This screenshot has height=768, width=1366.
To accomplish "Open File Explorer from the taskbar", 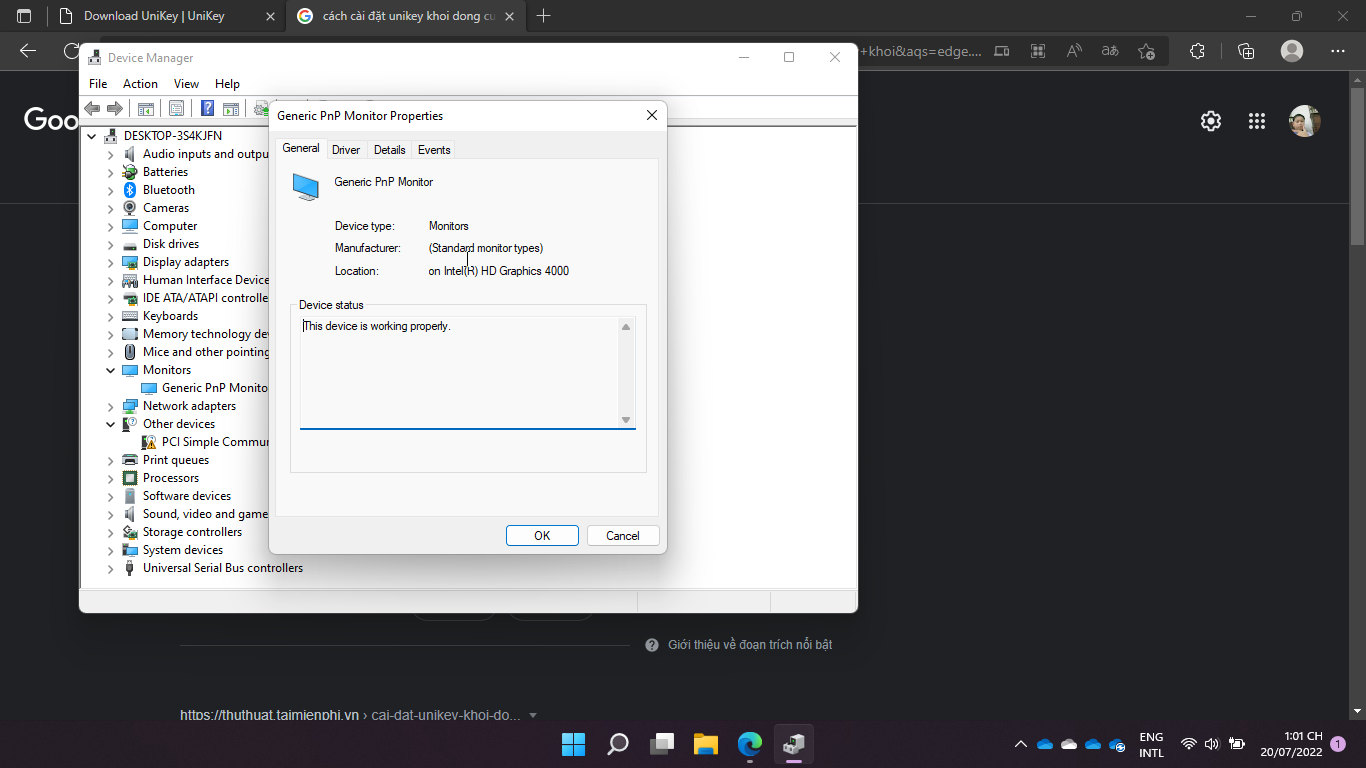I will (x=706, y=744).
